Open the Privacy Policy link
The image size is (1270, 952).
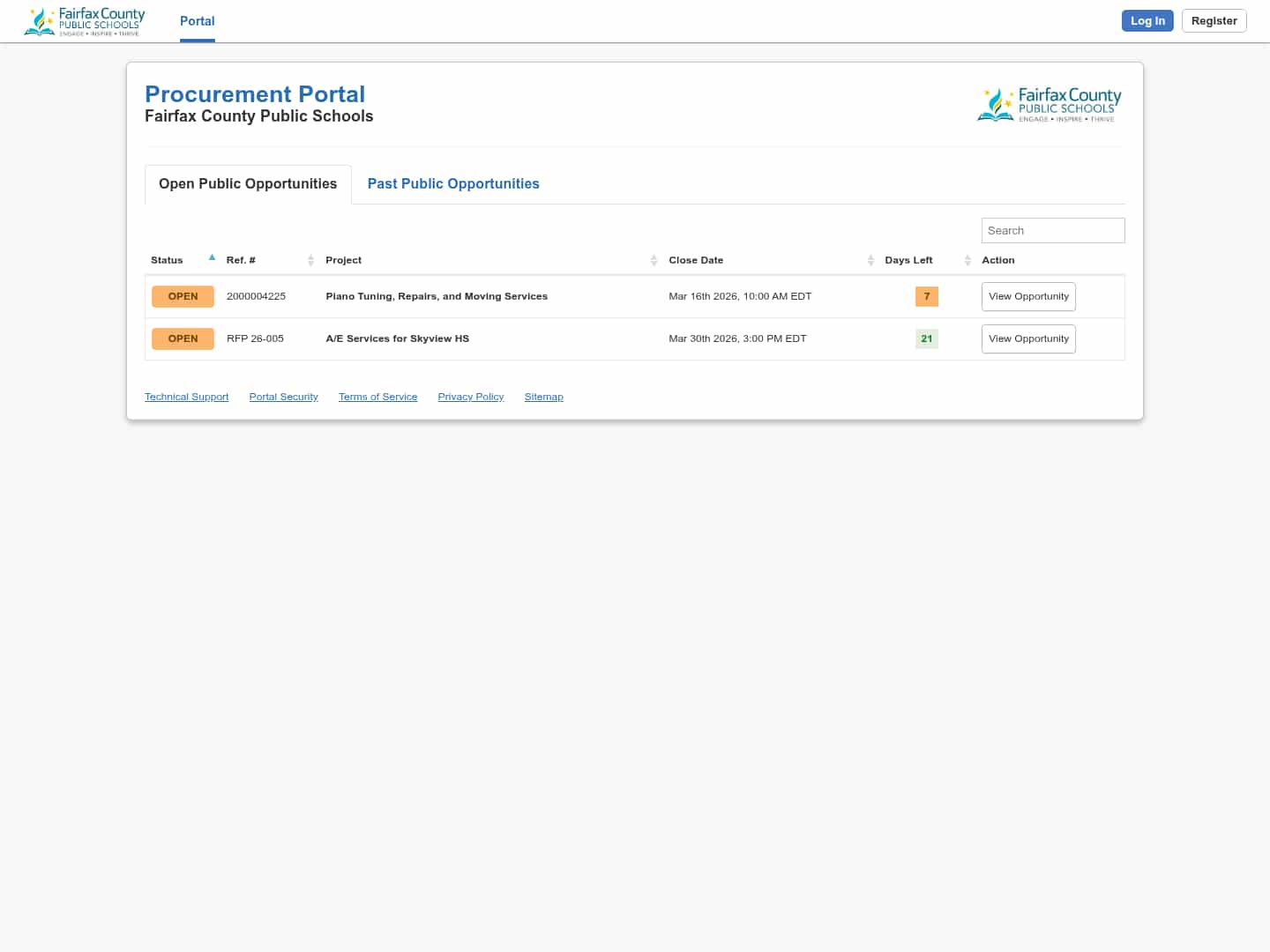(x=470, y=398)
